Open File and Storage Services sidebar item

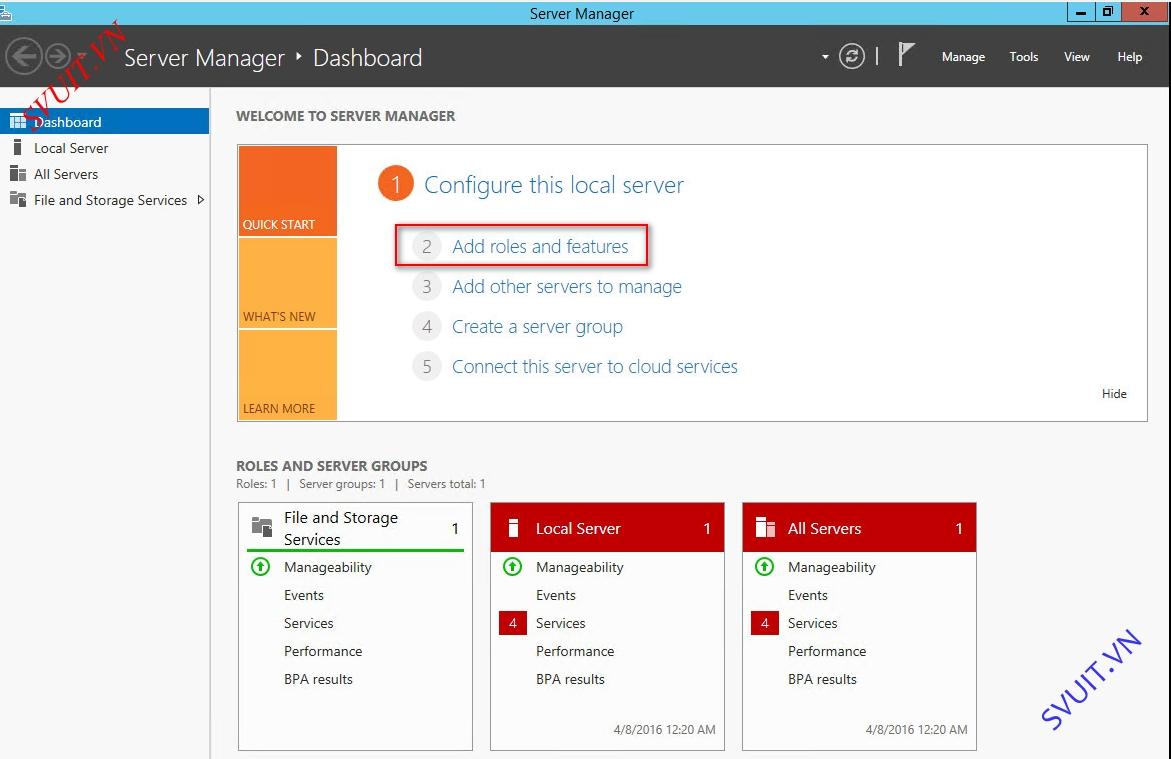click(105, 200)
